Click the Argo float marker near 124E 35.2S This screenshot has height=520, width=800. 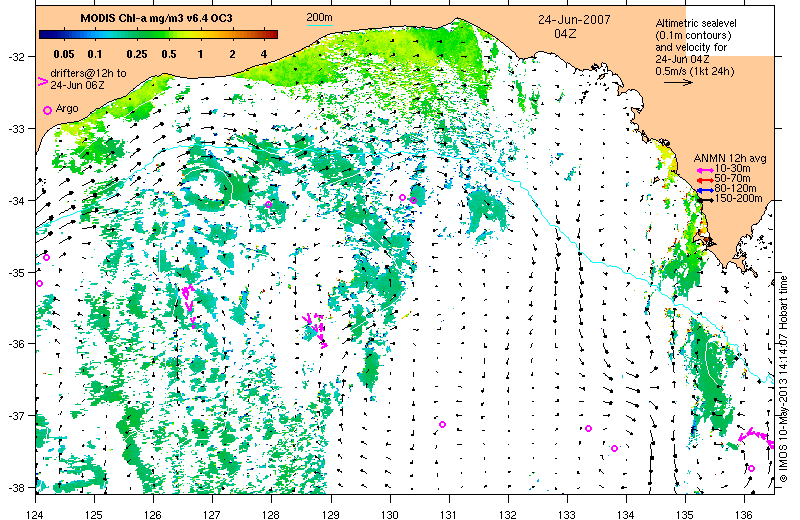[x=39, y=283]
